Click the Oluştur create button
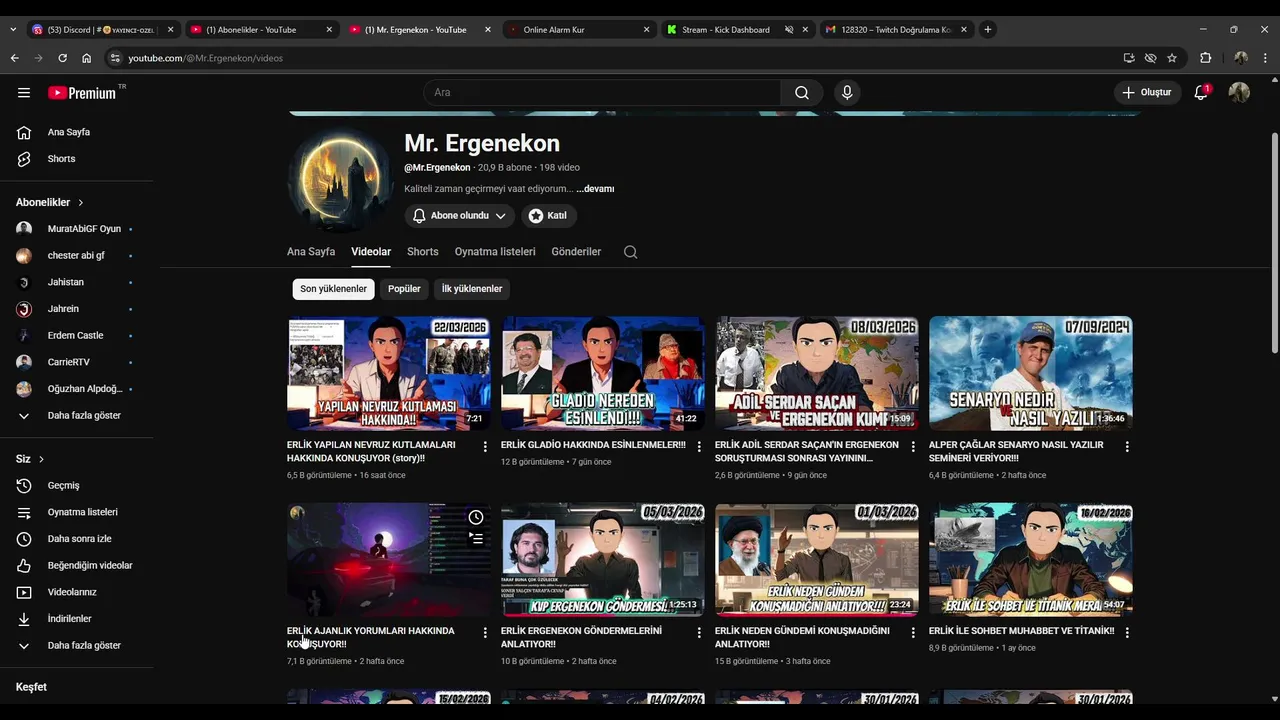Screen dimensions: 1280x720 tap(1146, 92)
